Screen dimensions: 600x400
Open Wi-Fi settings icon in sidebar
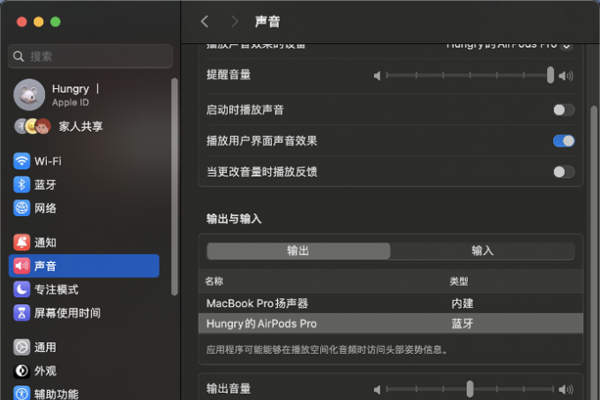22,161
